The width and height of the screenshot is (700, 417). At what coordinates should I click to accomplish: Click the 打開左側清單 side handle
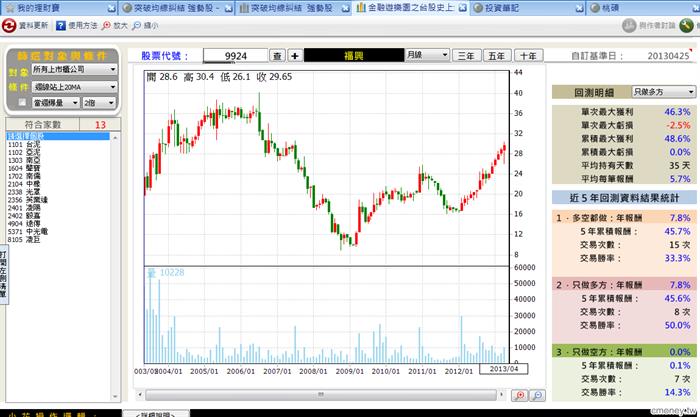pyautogui.click(x=4, y=274)
